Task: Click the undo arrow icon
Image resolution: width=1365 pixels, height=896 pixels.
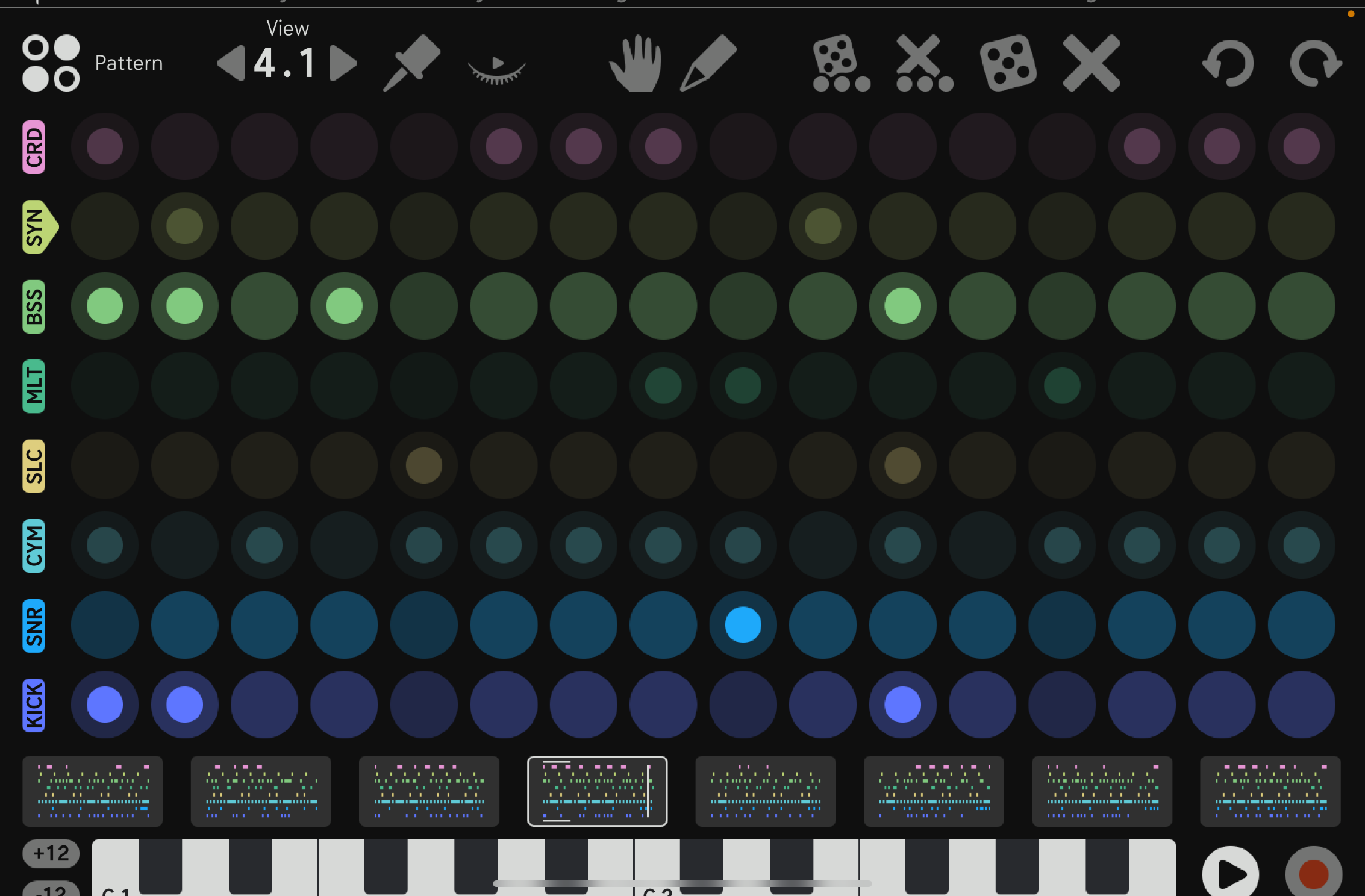Action: point(1229,63)
